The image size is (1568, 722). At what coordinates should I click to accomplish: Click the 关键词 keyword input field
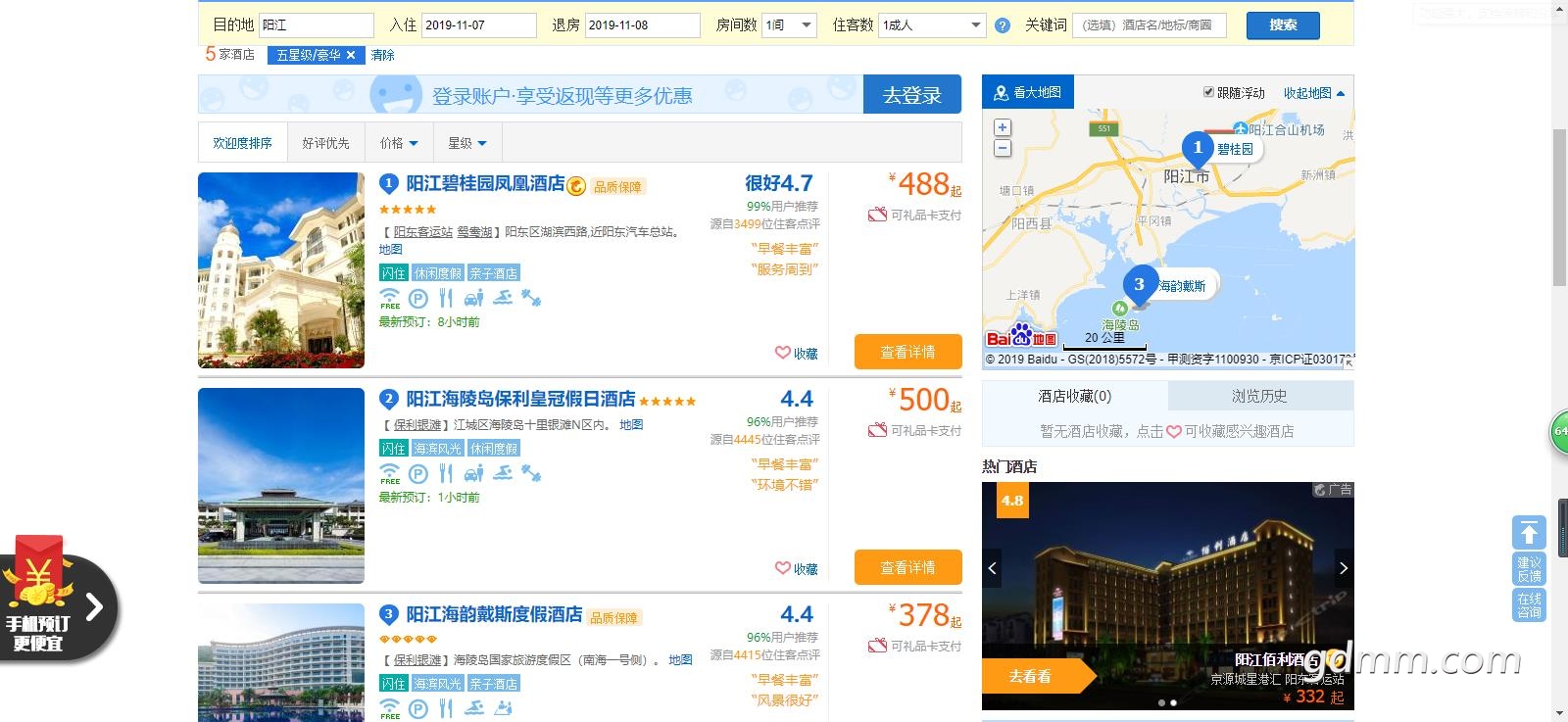(1150, 25)
